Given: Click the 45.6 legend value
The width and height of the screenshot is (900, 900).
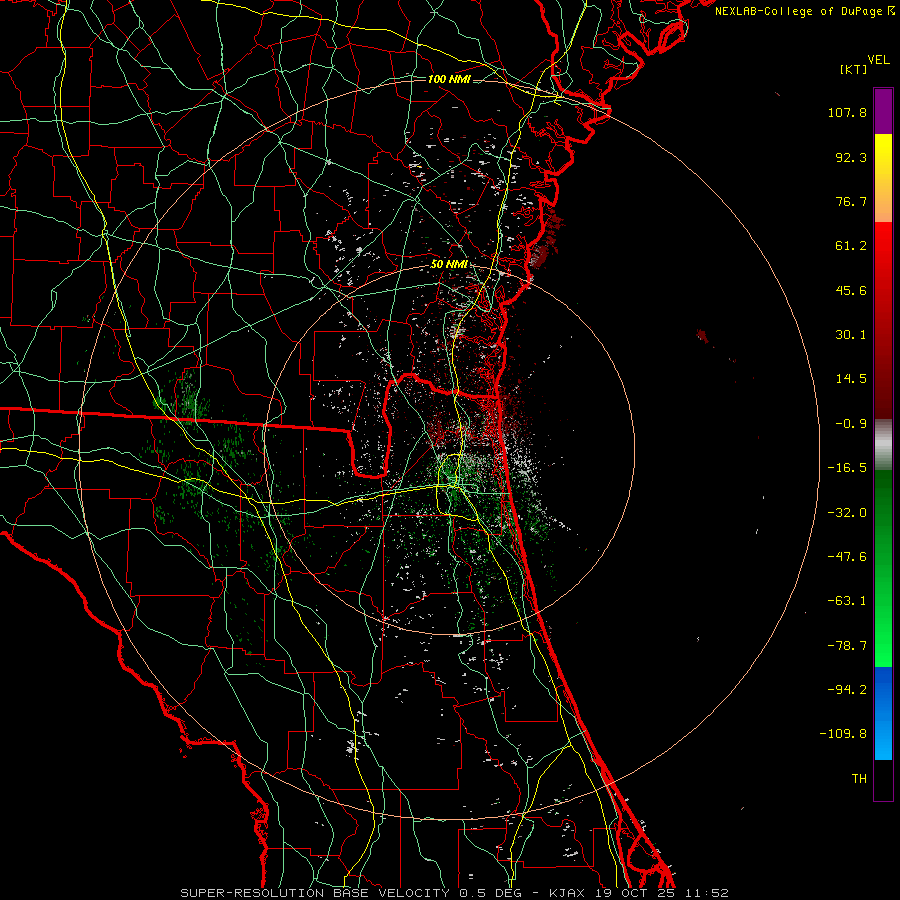Looking at the screenshot, I should (851, 290).
